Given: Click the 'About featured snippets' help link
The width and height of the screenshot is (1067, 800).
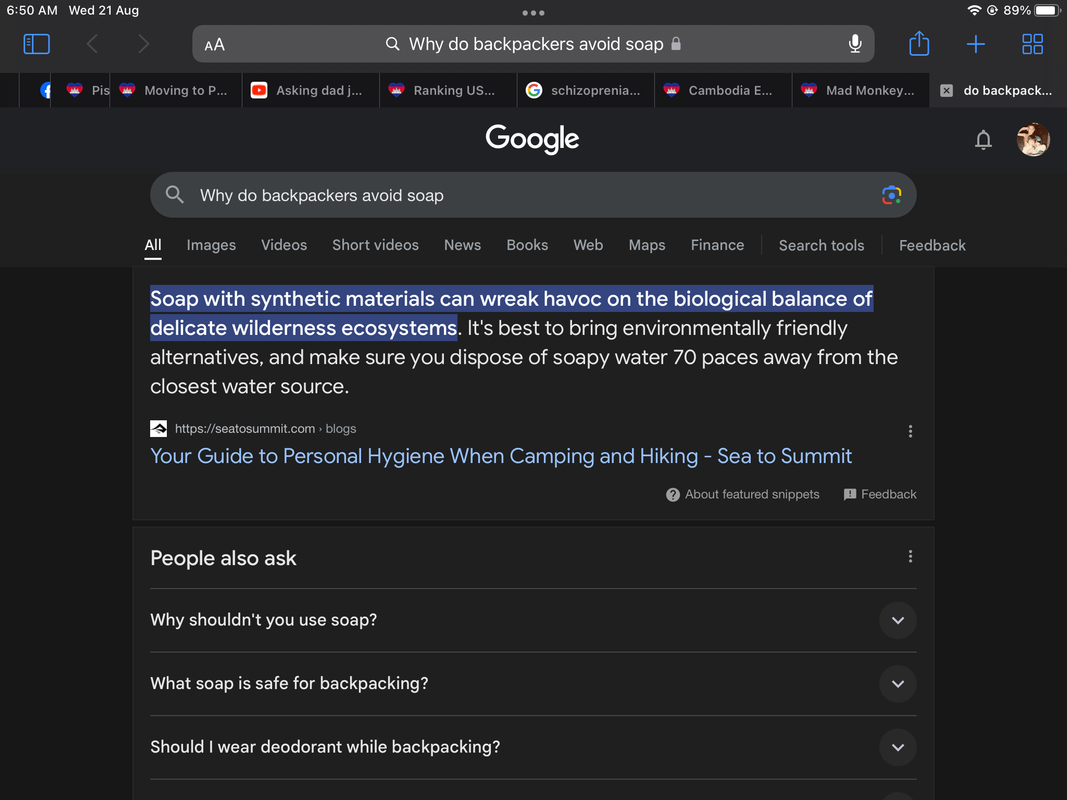Looking at the screenshot, I should (x=742, y=495).
